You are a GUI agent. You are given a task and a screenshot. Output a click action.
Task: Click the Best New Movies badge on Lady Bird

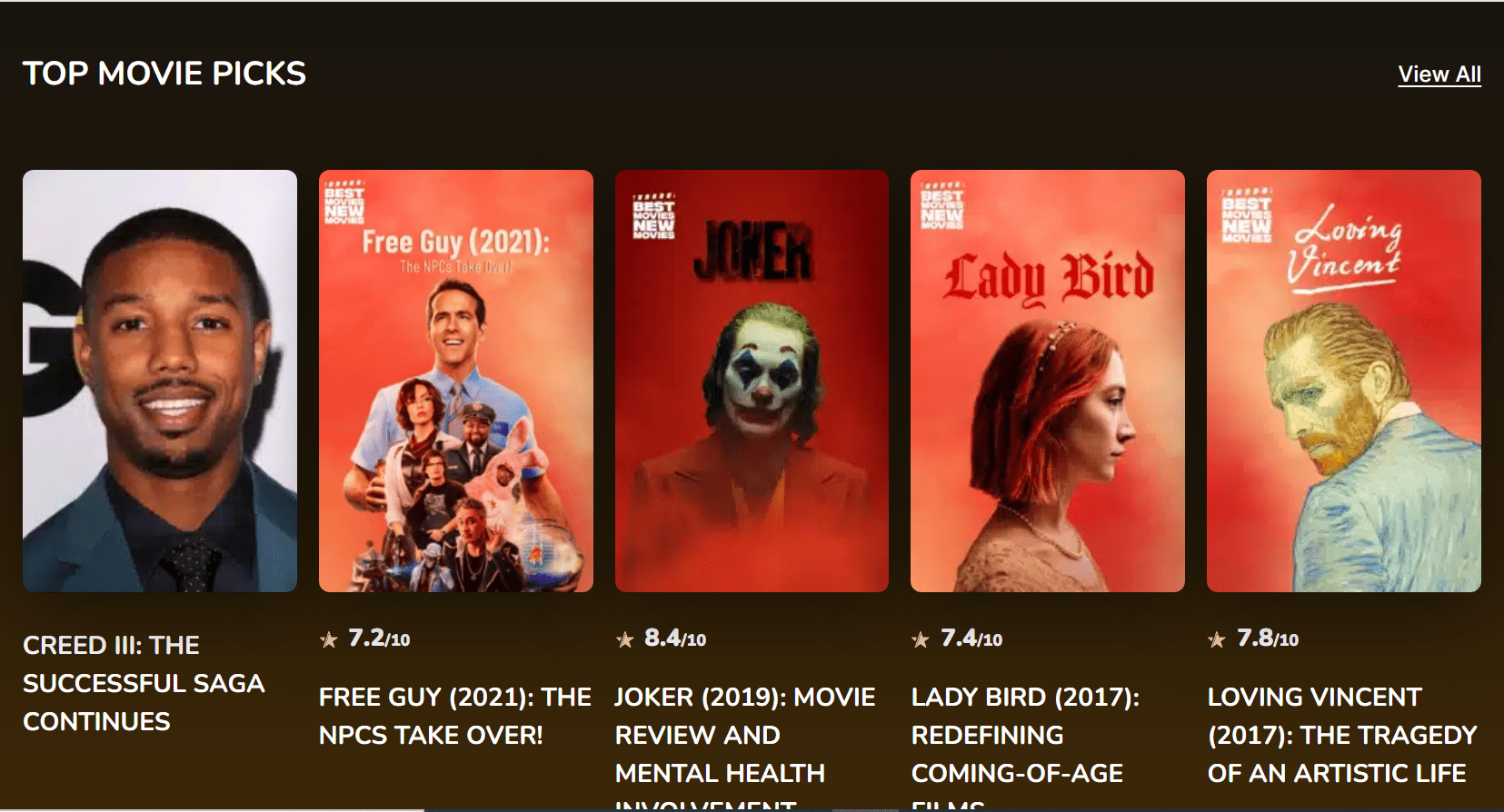(x=941, y=206)
